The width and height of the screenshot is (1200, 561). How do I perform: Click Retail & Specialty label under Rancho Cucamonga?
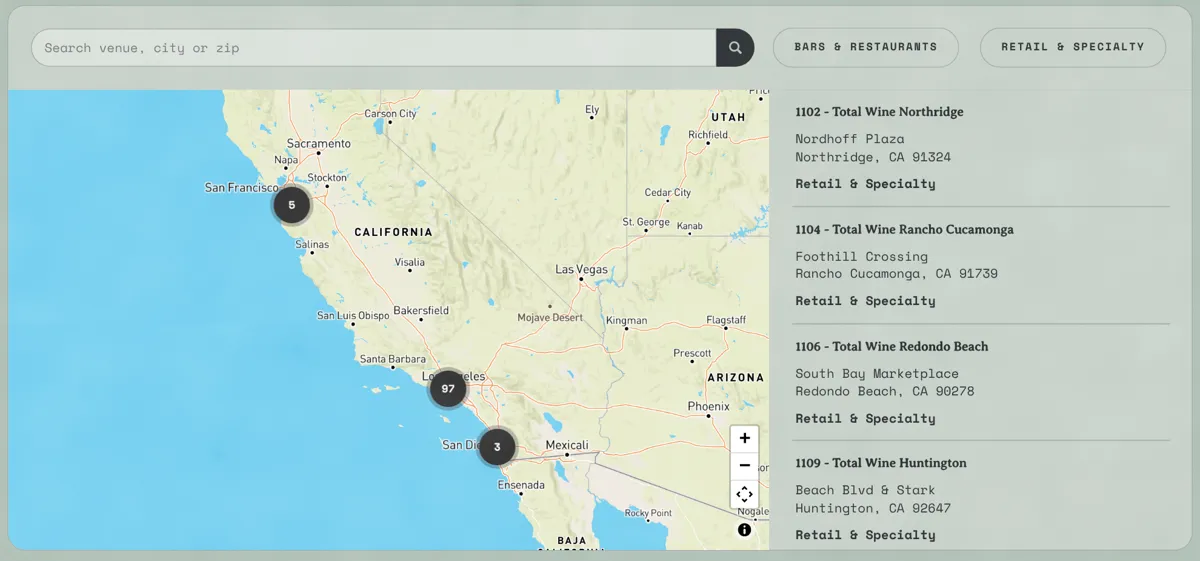pos(866,301)
